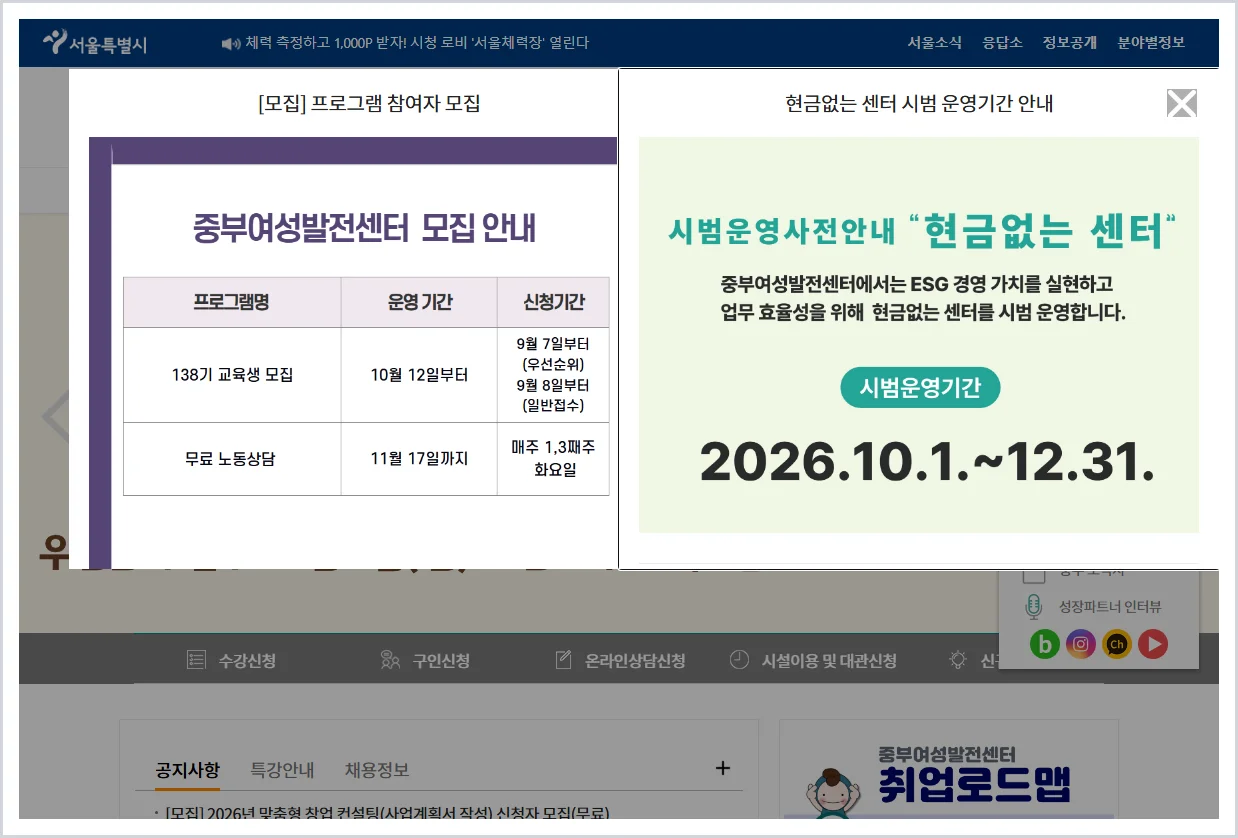Click the 구인신청 people icon
Viewport: 1238px width, 838px height.
(x=390, y=660)
